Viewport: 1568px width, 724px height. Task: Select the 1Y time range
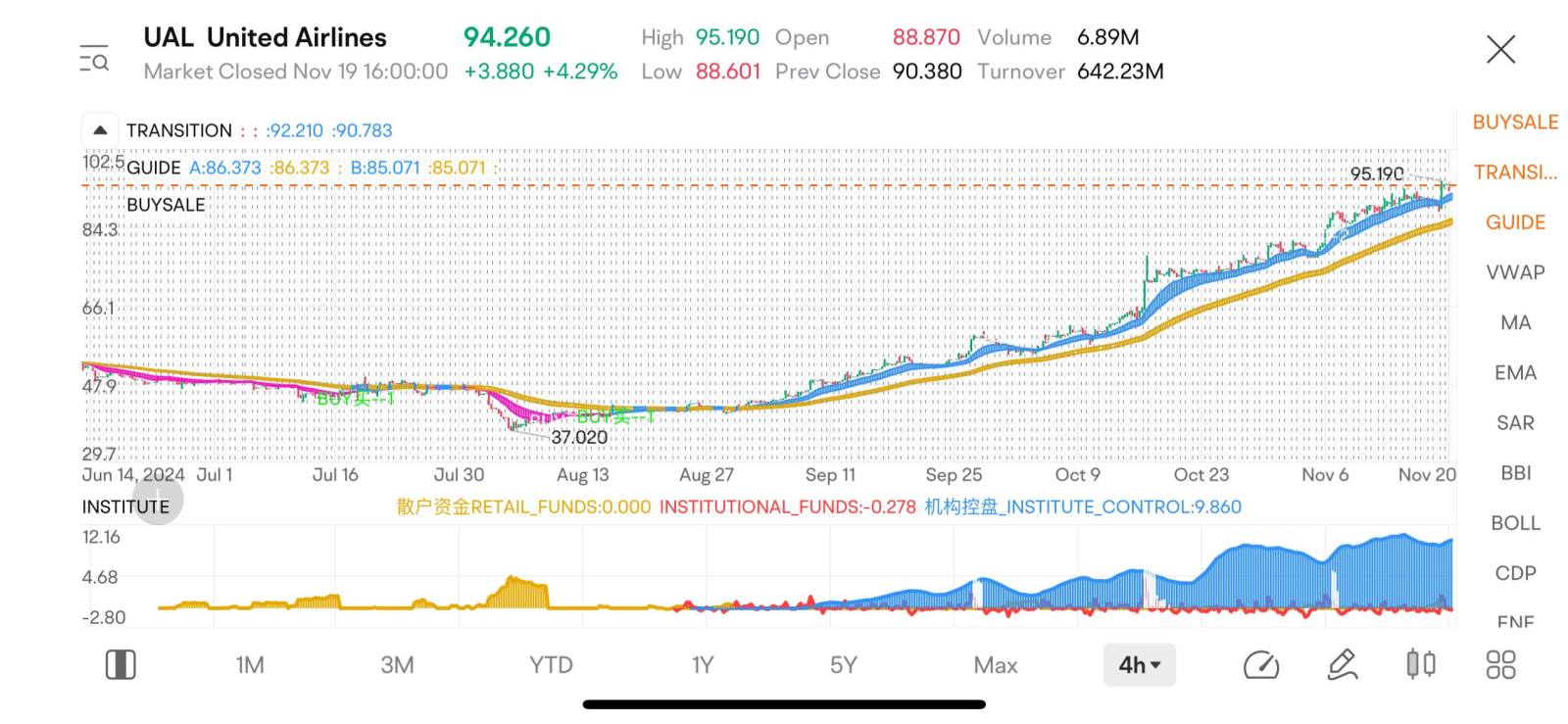703,665
